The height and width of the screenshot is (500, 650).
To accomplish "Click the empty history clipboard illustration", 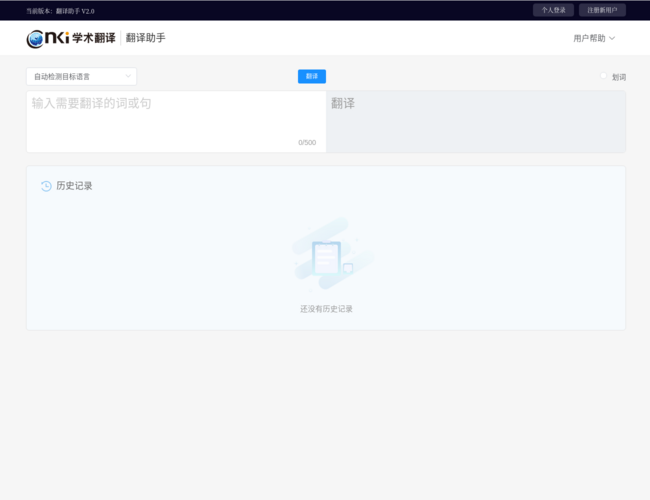I will [333, 254].
